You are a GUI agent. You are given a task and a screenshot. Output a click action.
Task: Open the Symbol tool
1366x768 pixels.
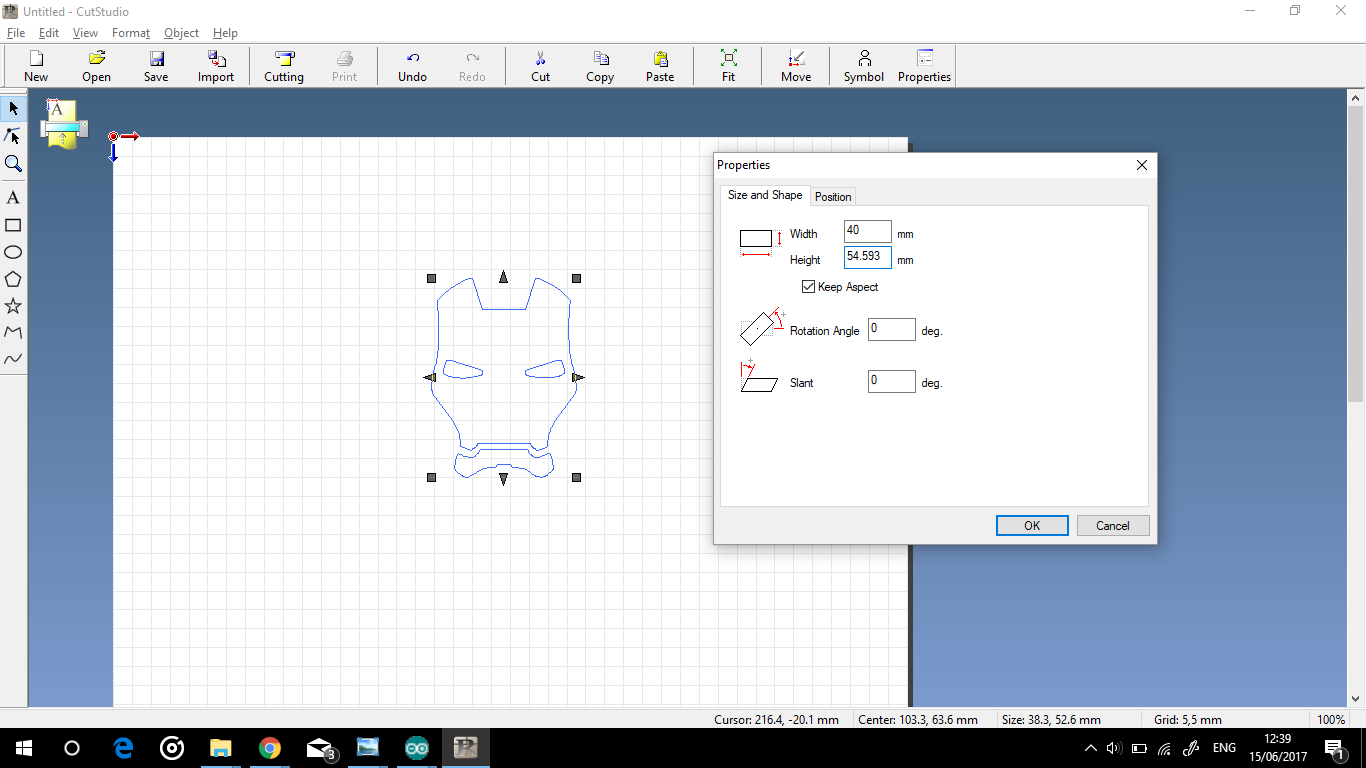864,66
